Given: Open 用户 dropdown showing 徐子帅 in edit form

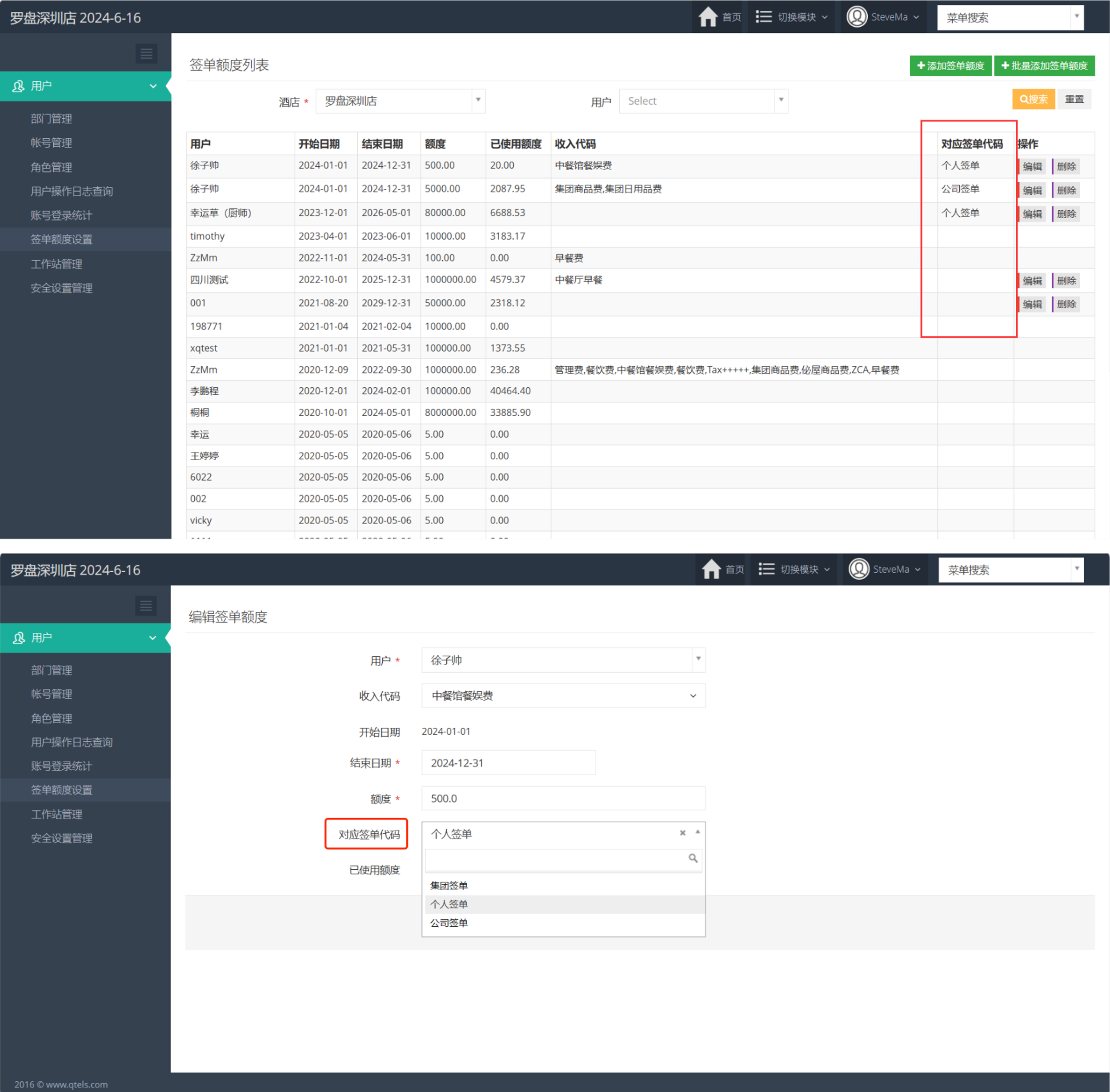Looking at the screenshot, I should point(563,660).
